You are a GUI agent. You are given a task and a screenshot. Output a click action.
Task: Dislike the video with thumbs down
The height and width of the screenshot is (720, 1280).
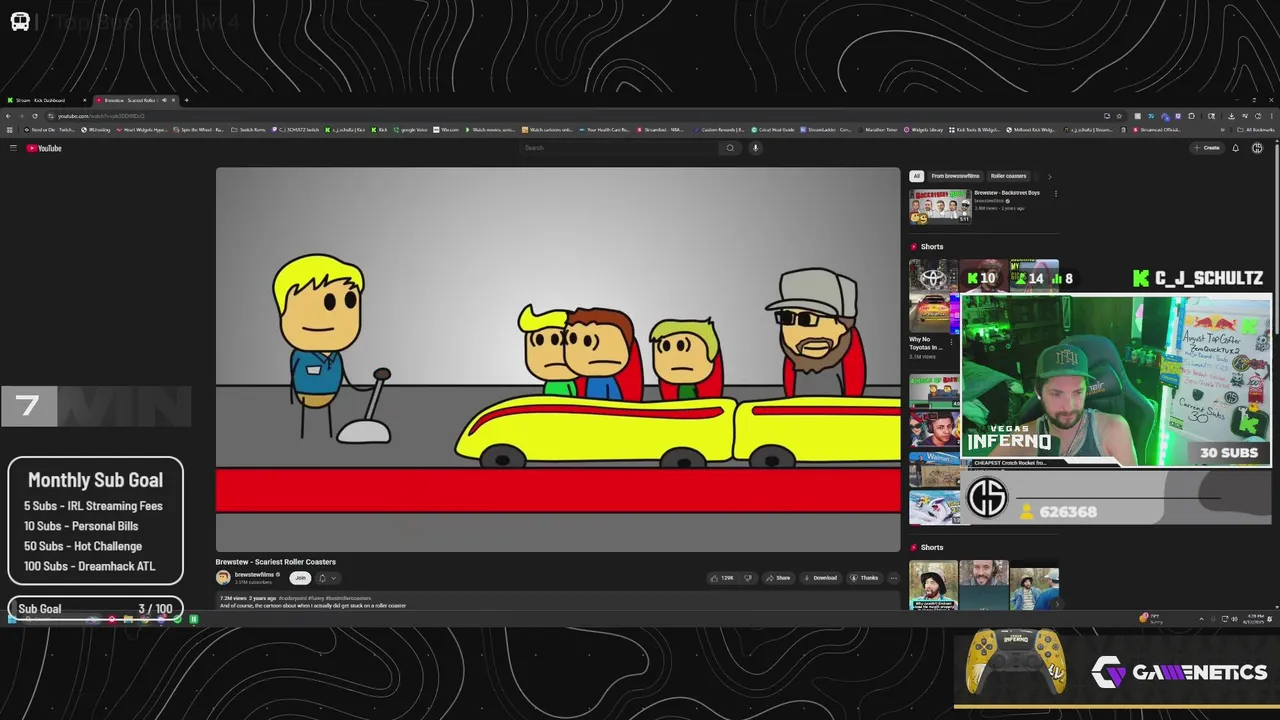coord(747,578)
